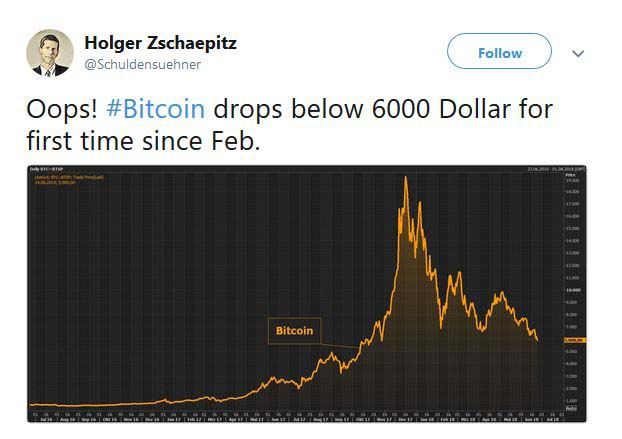This screenshot has height=439, width=622.
Task: Open the @Schuldensuehner handle link
Action: (x=143, y=64)
